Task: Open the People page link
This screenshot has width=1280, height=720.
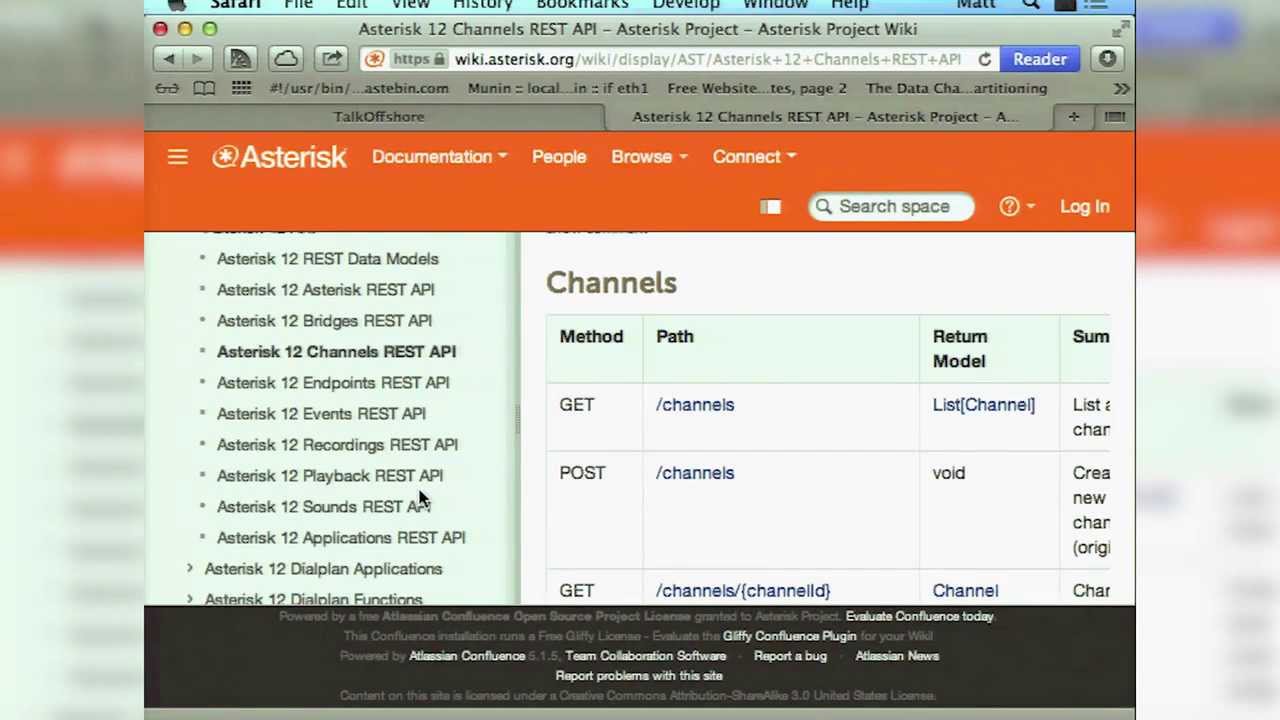Action: [559, 157]
